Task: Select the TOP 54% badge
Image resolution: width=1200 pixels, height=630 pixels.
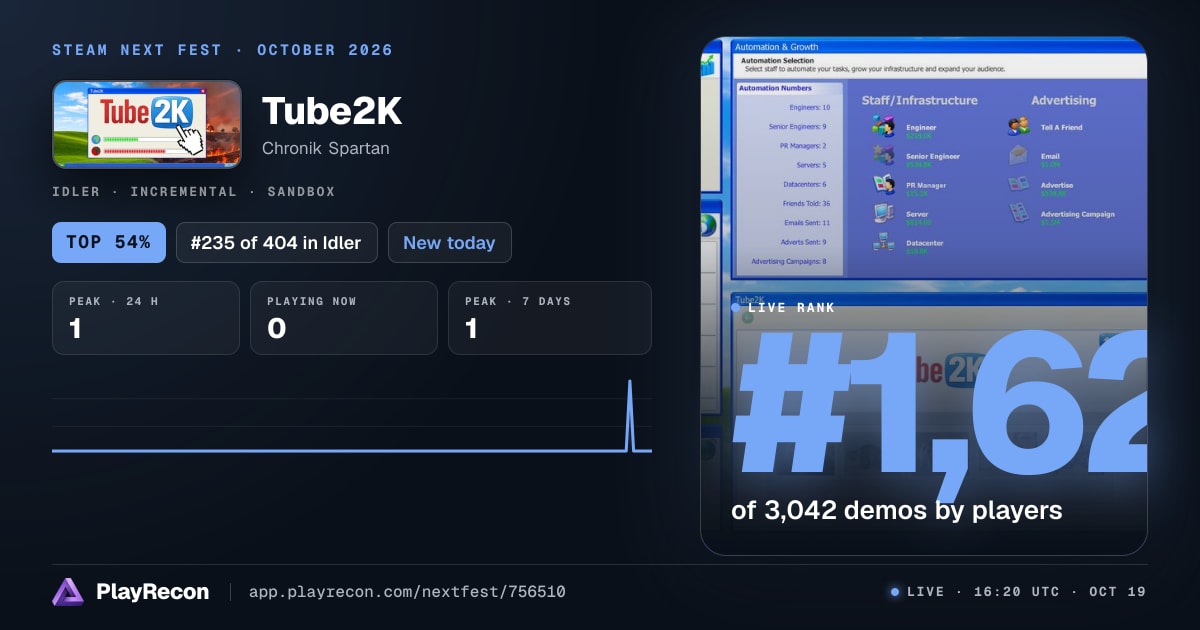Action: coord(109,242)
